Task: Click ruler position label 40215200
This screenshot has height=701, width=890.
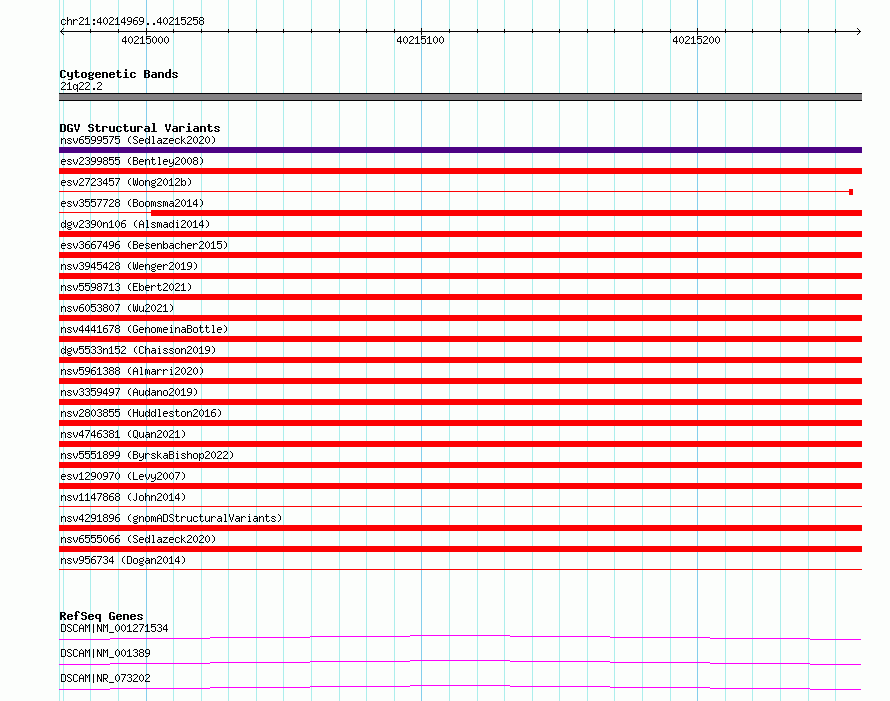Action: click(x=696, y=40)
